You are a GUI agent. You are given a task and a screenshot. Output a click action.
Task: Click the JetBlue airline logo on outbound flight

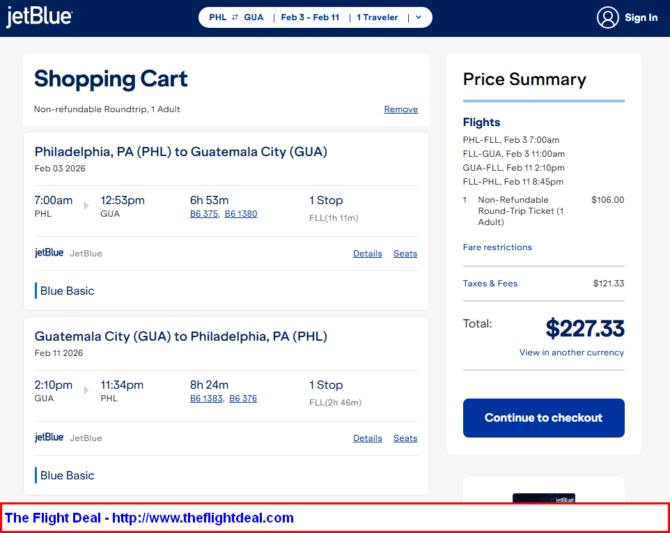pos(49,253)
